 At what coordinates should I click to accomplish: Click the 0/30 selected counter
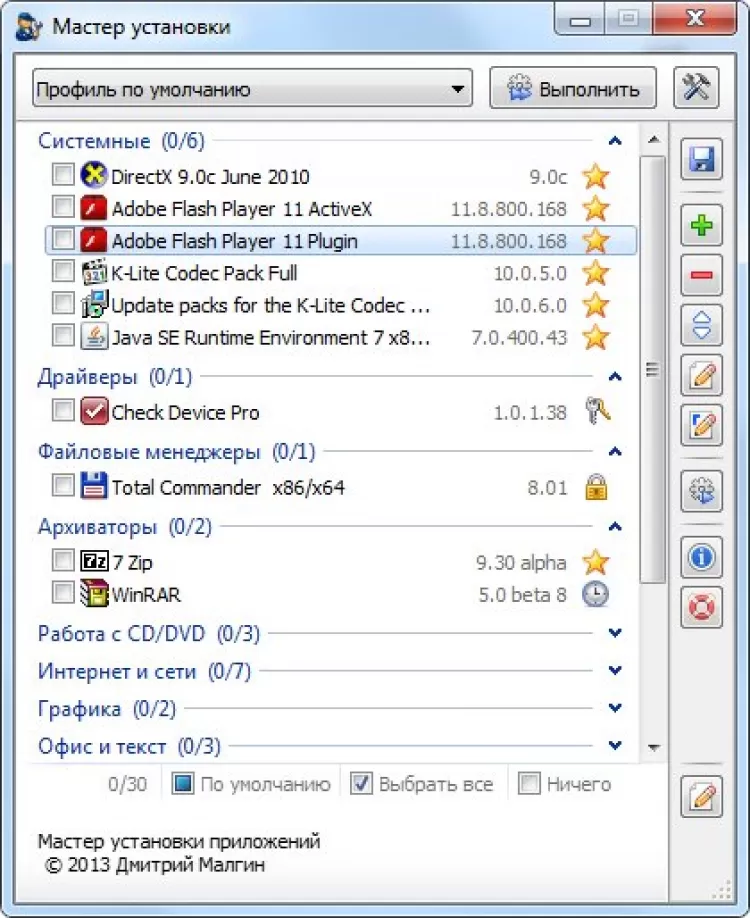[x=127, y=784]
